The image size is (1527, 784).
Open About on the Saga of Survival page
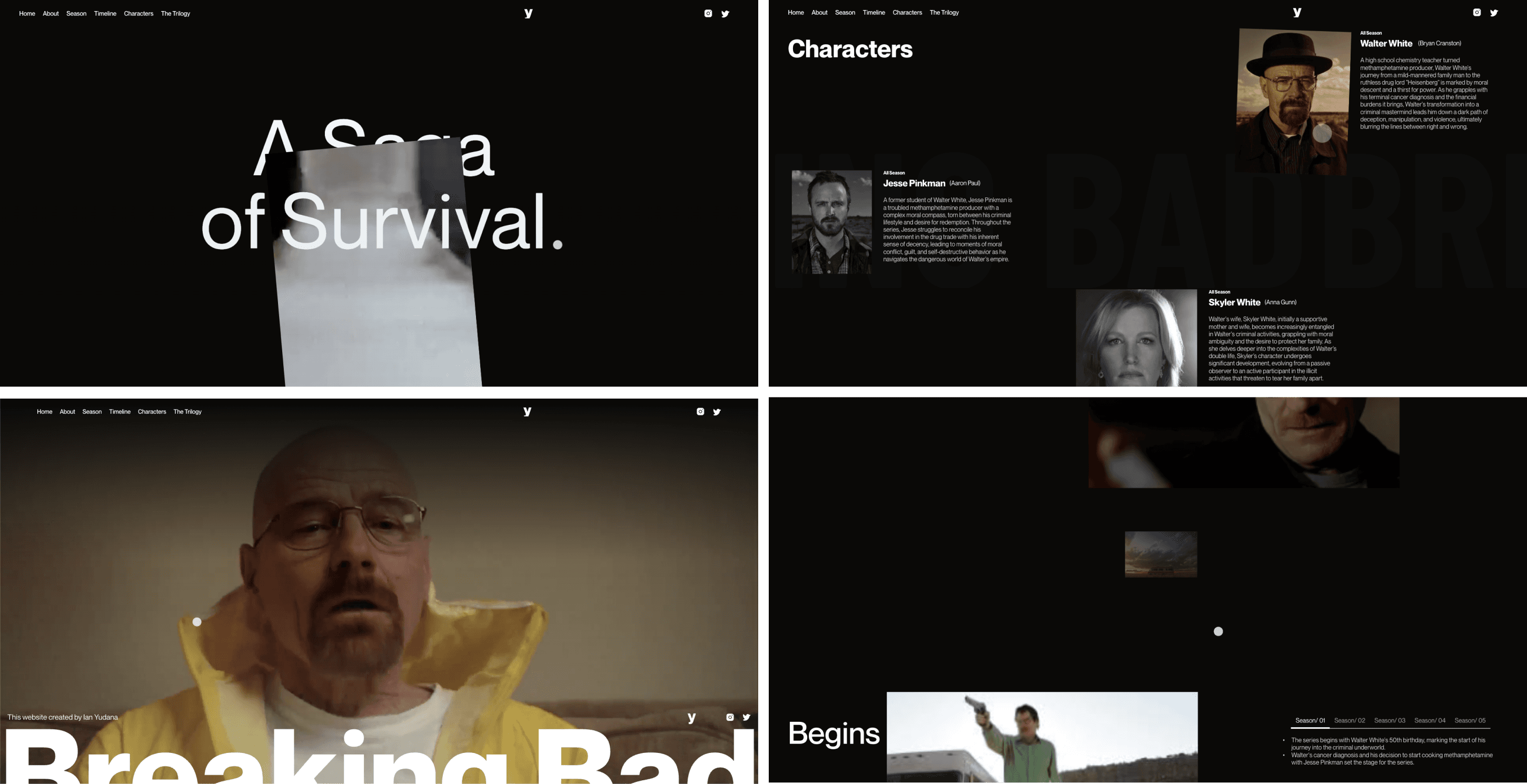[51, 14]
